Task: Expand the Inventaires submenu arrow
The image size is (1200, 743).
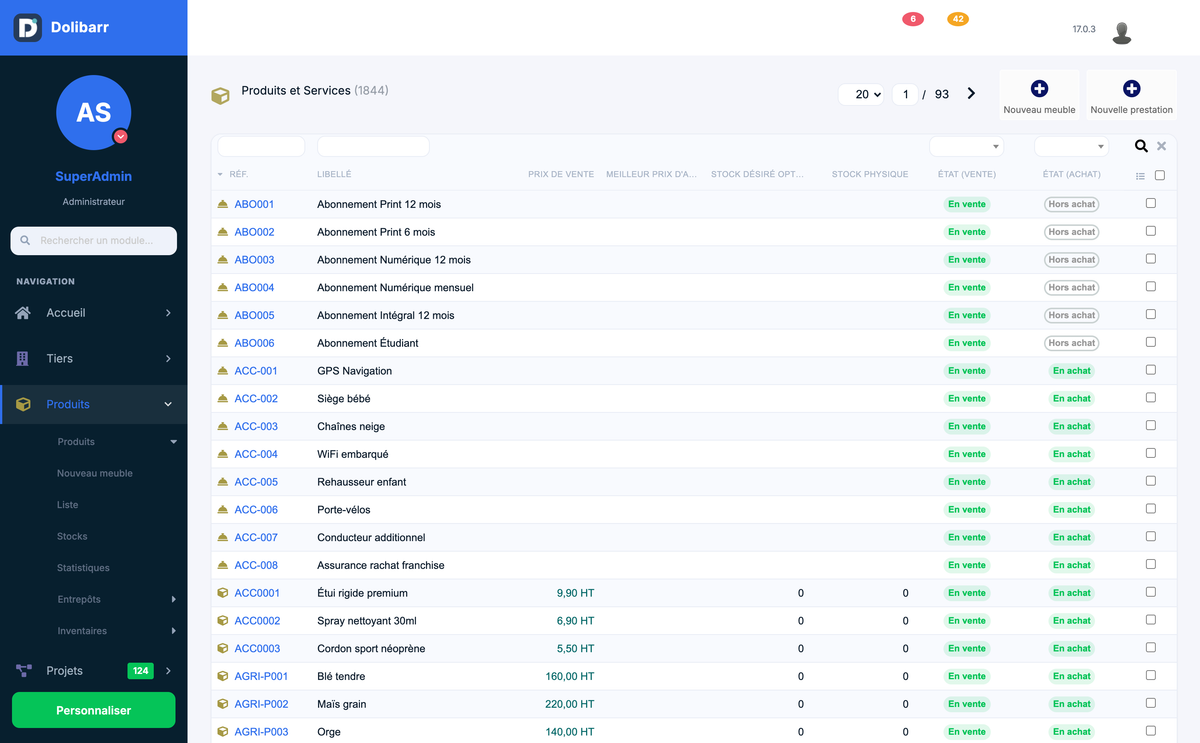Action: tap(173, 631)
